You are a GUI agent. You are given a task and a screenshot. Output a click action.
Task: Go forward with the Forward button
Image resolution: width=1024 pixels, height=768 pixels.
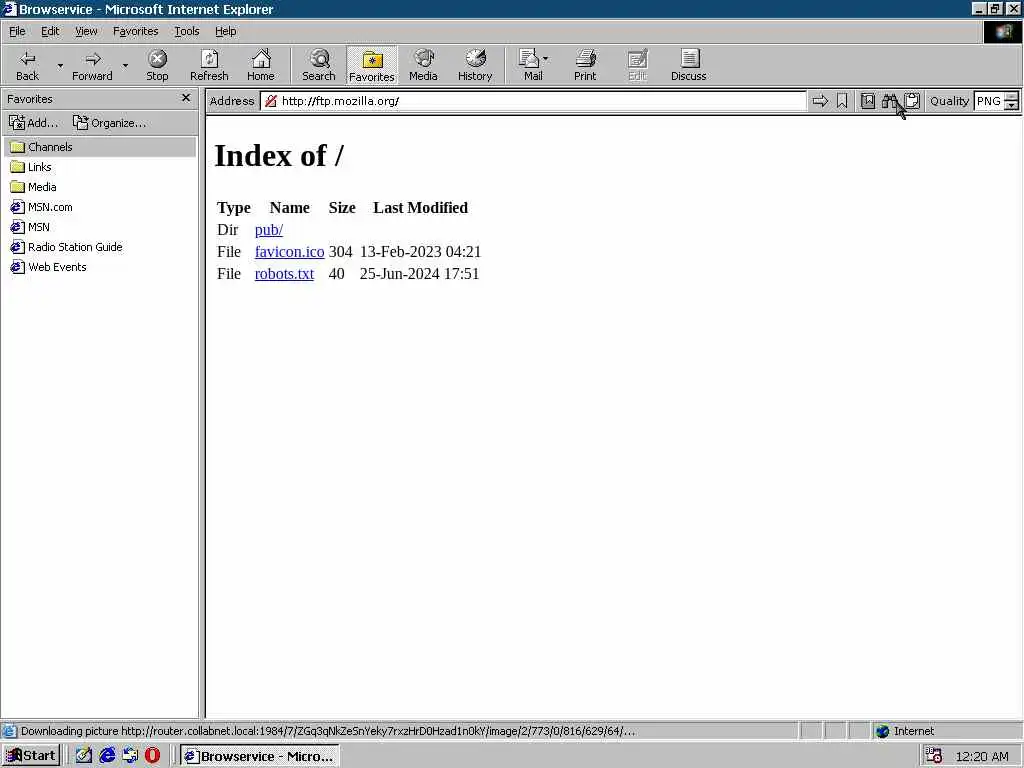coord(92,65)
